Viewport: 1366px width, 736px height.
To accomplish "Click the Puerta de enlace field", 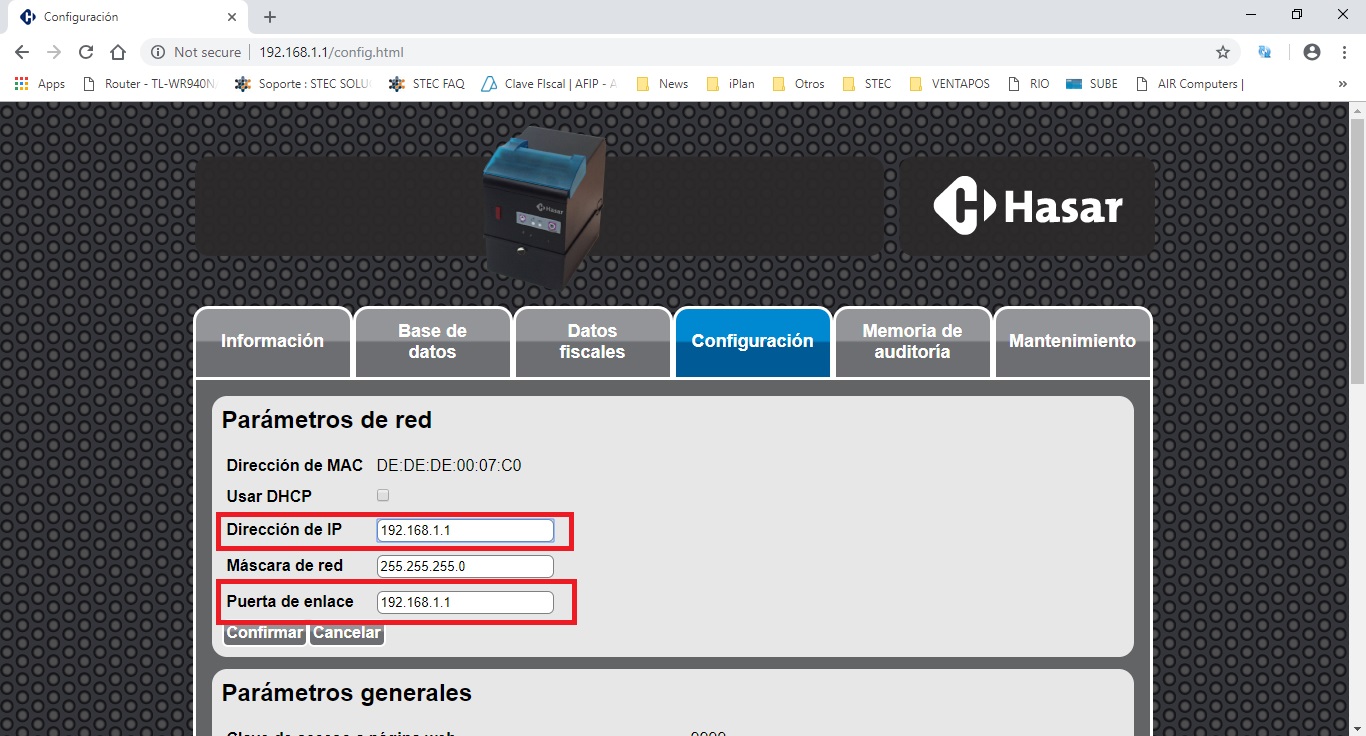I will [465, 602].
